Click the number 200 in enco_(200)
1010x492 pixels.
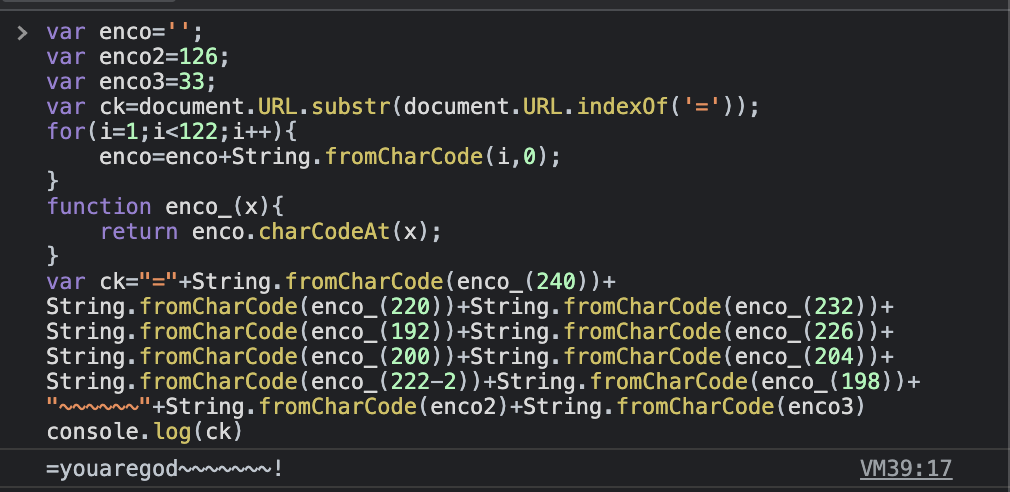410,357
